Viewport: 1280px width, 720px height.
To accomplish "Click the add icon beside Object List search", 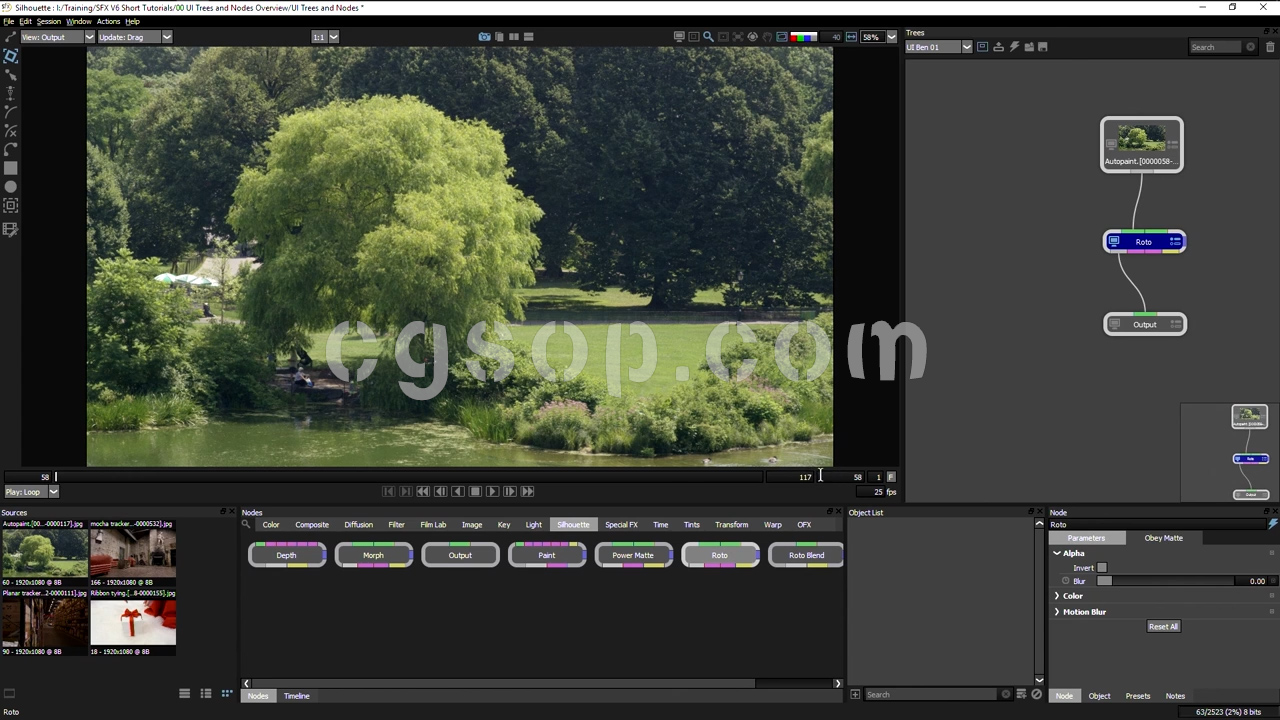I will point(855,694).
